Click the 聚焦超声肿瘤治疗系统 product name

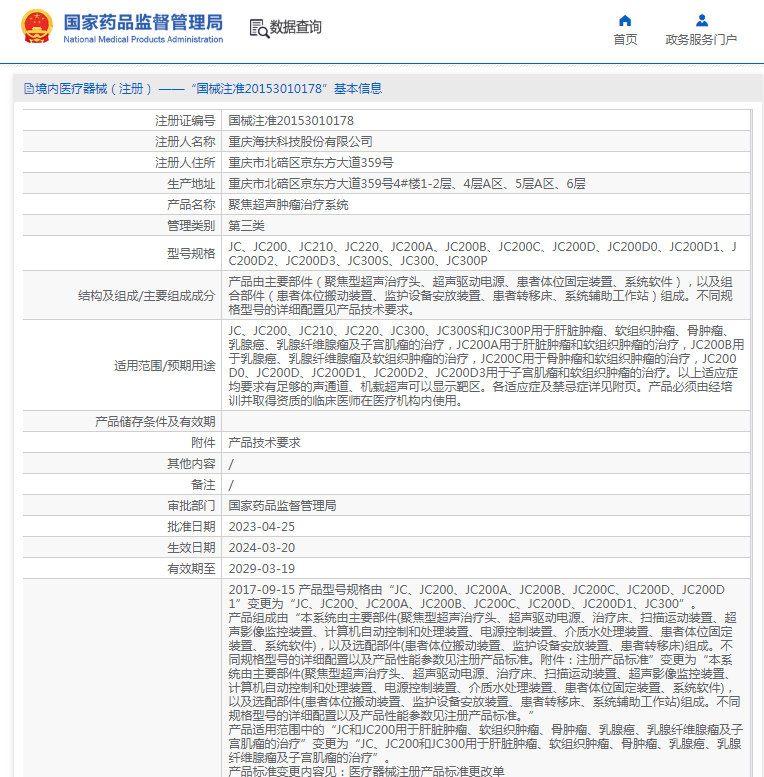click(288, 204)
